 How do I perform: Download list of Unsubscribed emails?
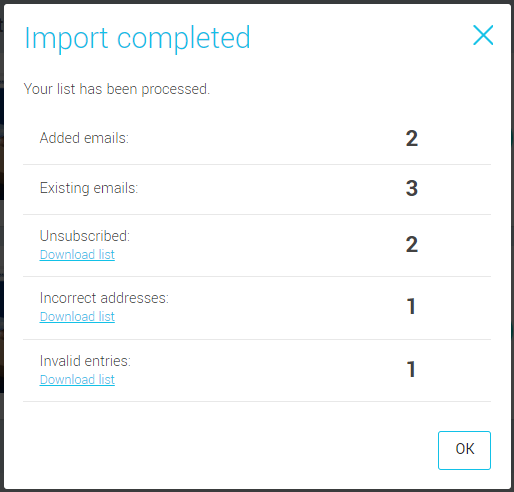(77, 255)
